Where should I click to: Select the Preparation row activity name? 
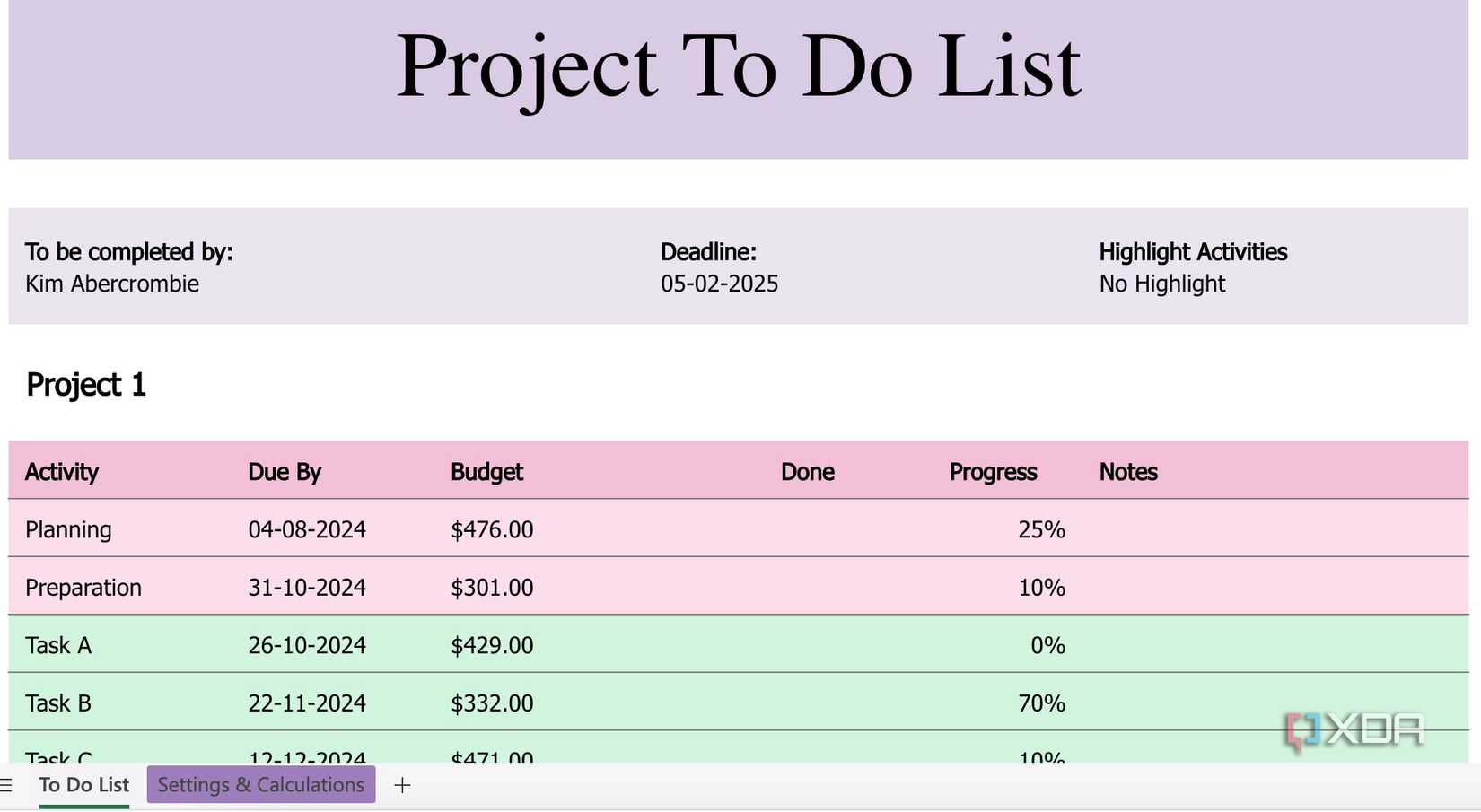tap(83, 587)
